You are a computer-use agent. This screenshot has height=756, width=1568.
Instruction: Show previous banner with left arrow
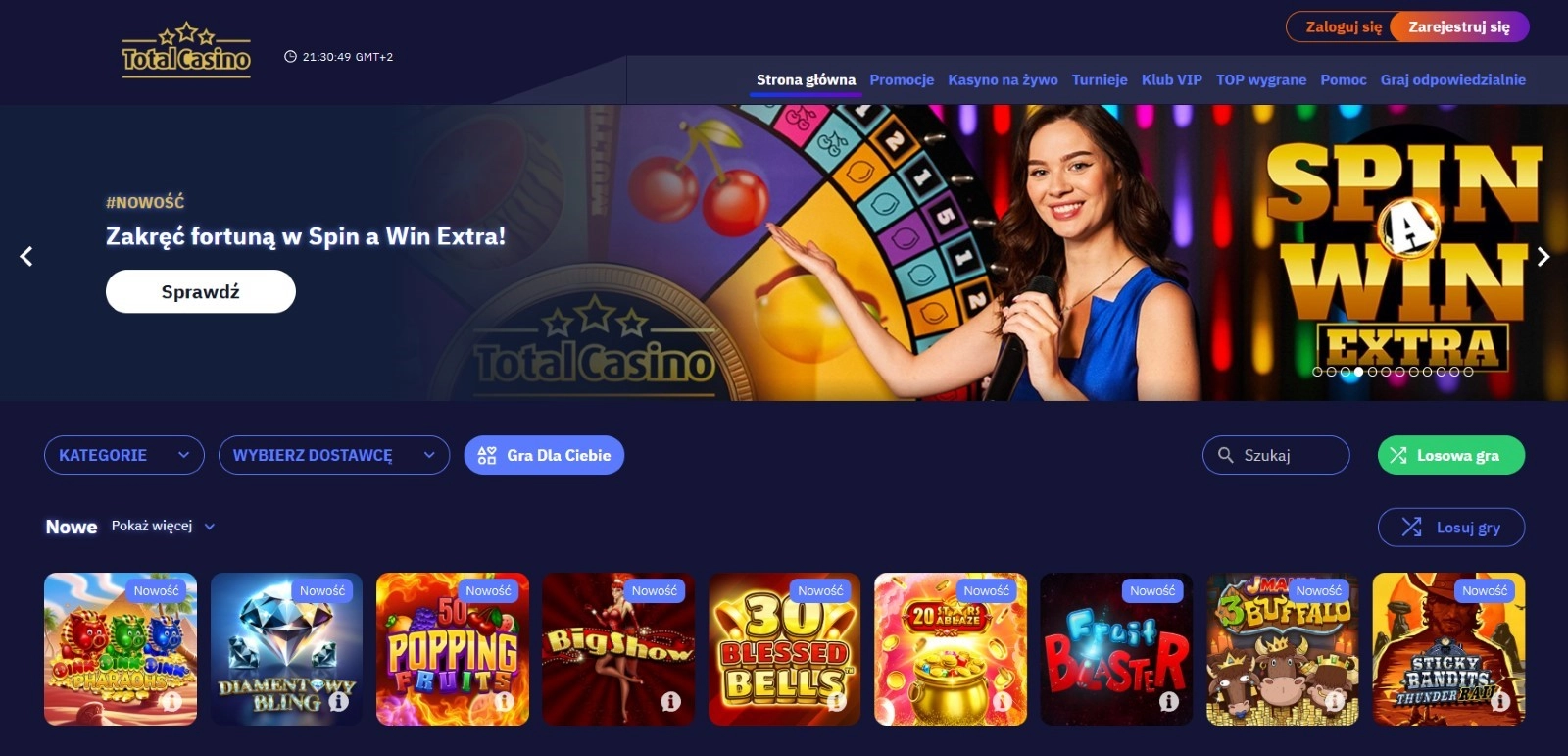[x=26, y=256]
